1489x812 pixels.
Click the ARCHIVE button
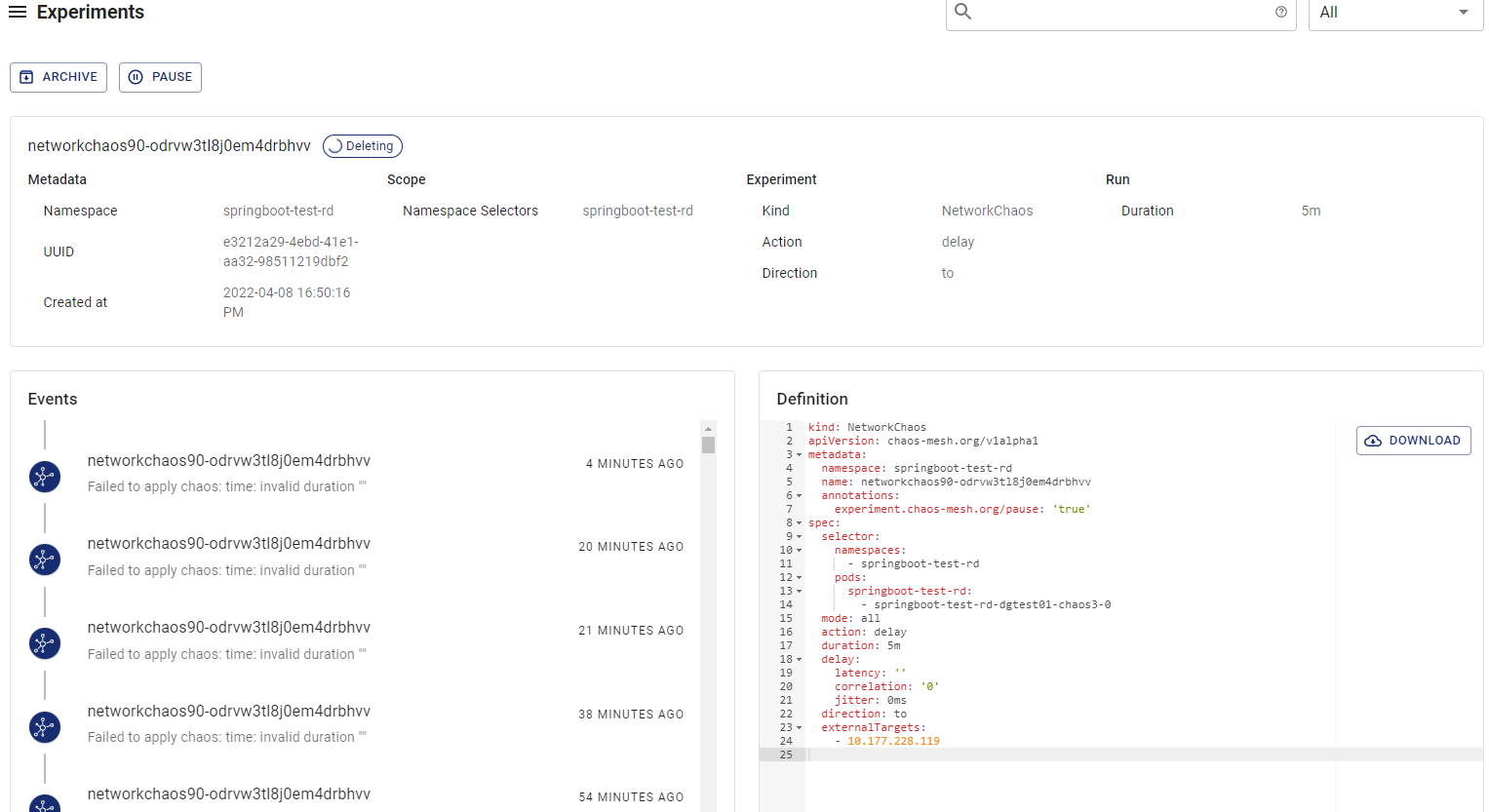pos(58,77)
